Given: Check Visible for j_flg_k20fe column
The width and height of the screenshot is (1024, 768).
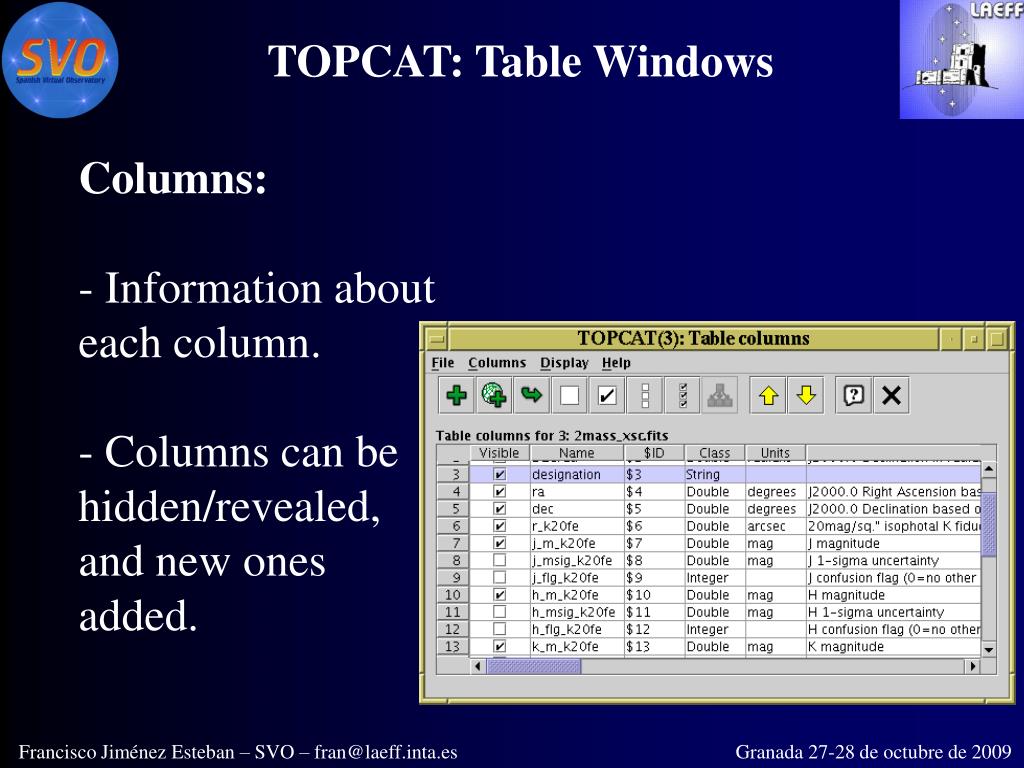Looking at the screenshot, I should pos(500,577).
